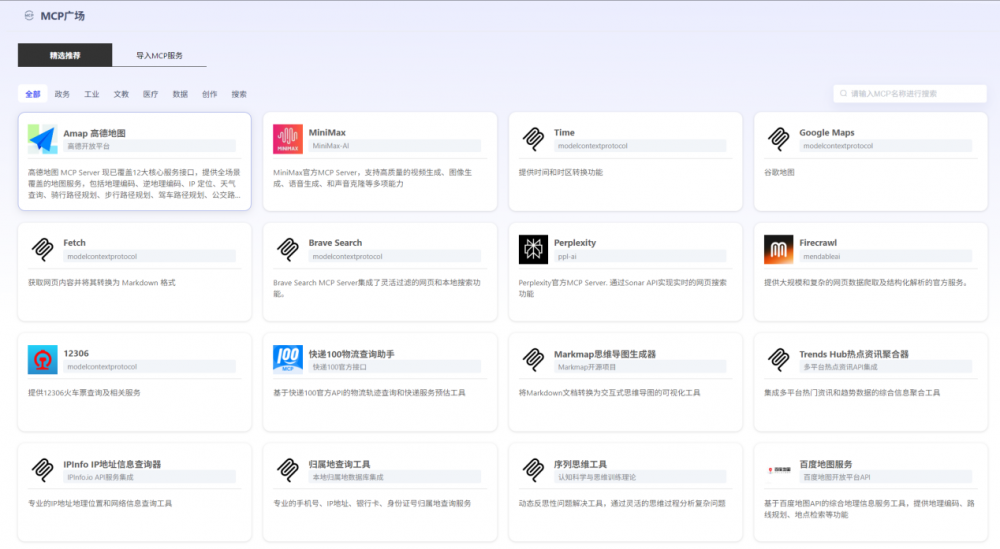Click the 提供12306火车票查询及相关服务 description
1000x549 pixels.
point(84,393)
